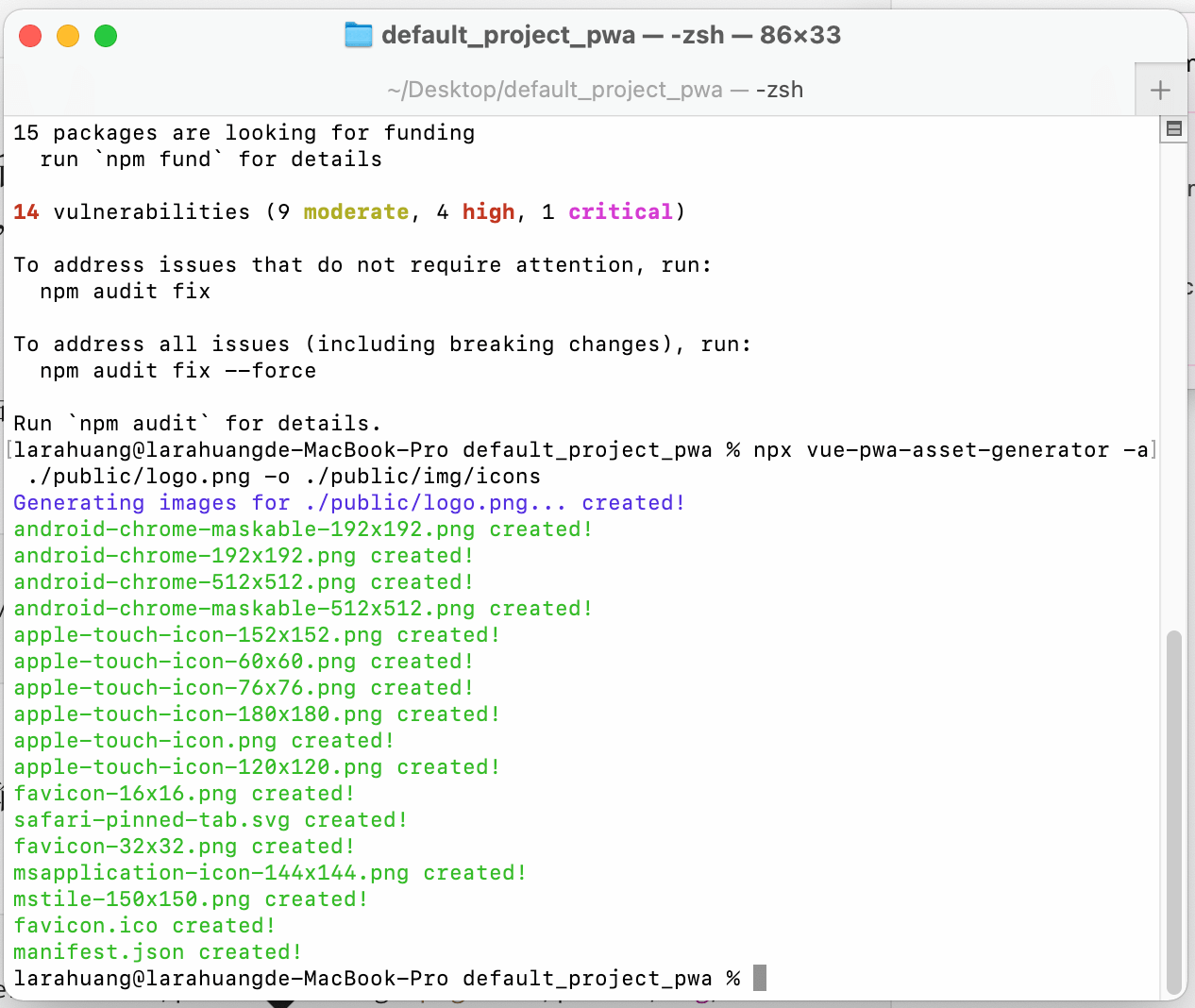The height and width of the screenshot is (1008, 1195).
Task: Click the red word high
Action: [488, 212]
